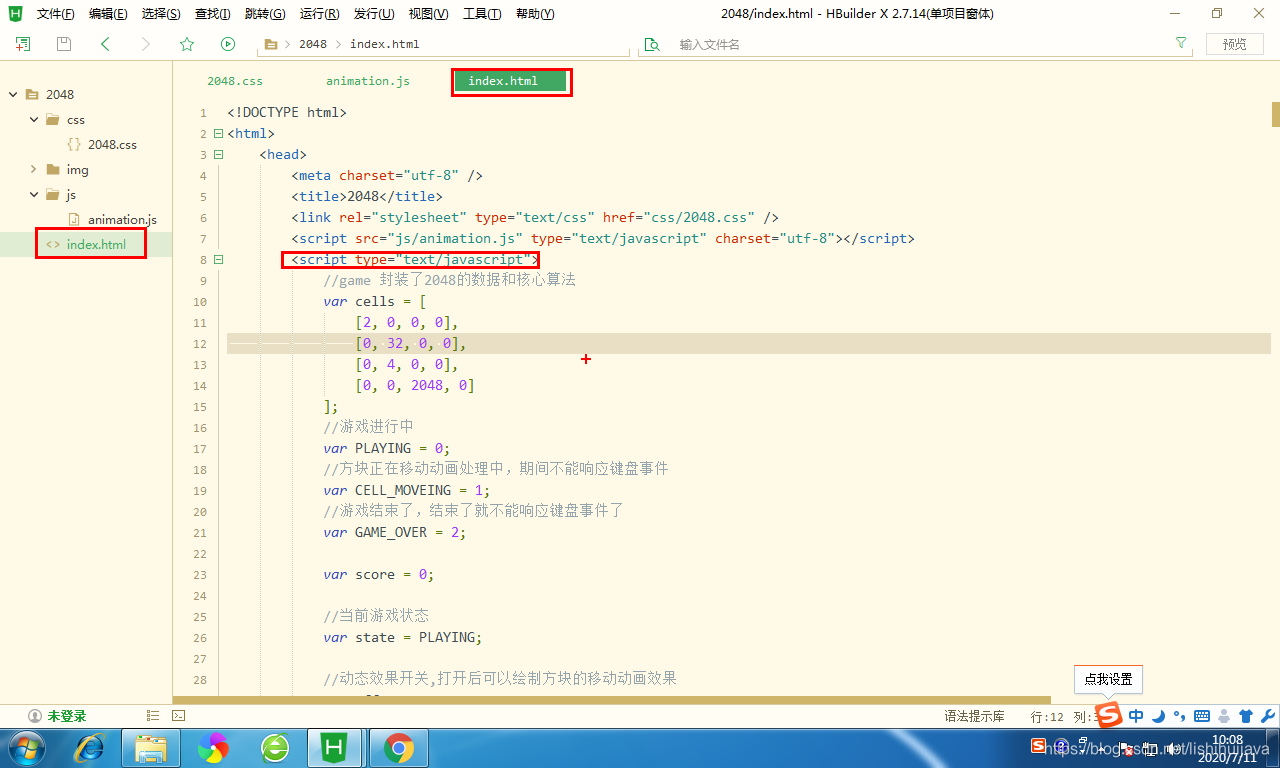
Task: Click the favorite star icon in toolbar
Action: click(x=187, y=44)
